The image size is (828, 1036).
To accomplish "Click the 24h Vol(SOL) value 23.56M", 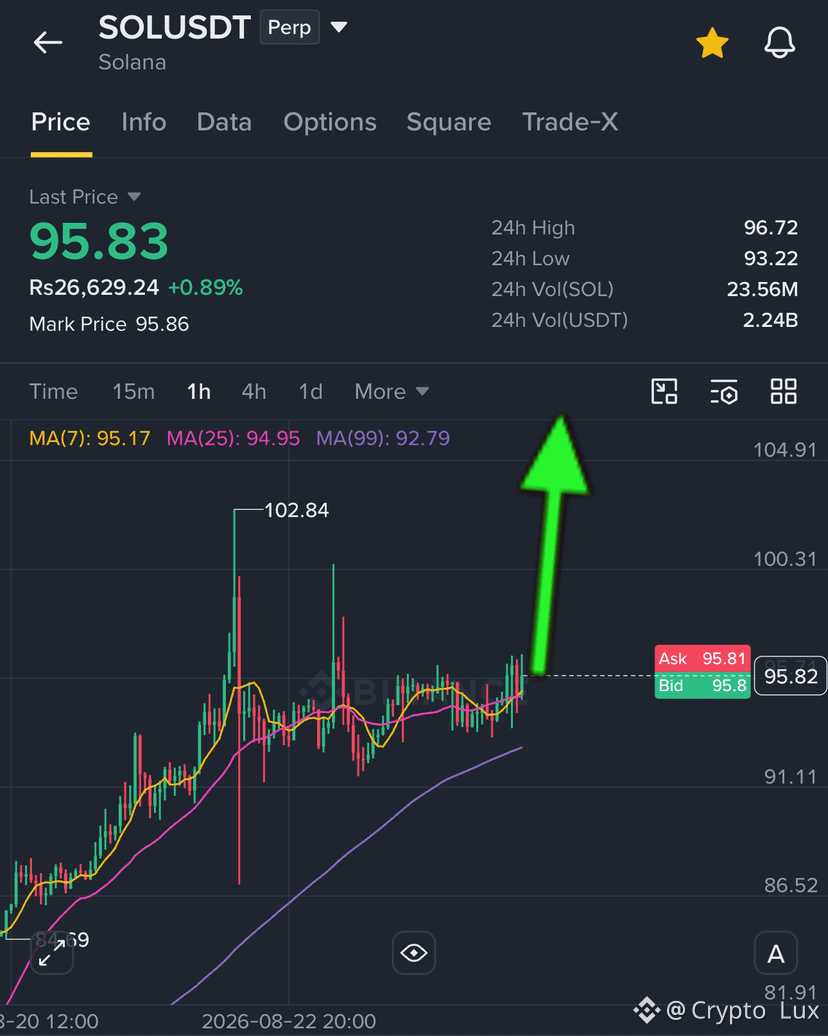I will (762, 289).
